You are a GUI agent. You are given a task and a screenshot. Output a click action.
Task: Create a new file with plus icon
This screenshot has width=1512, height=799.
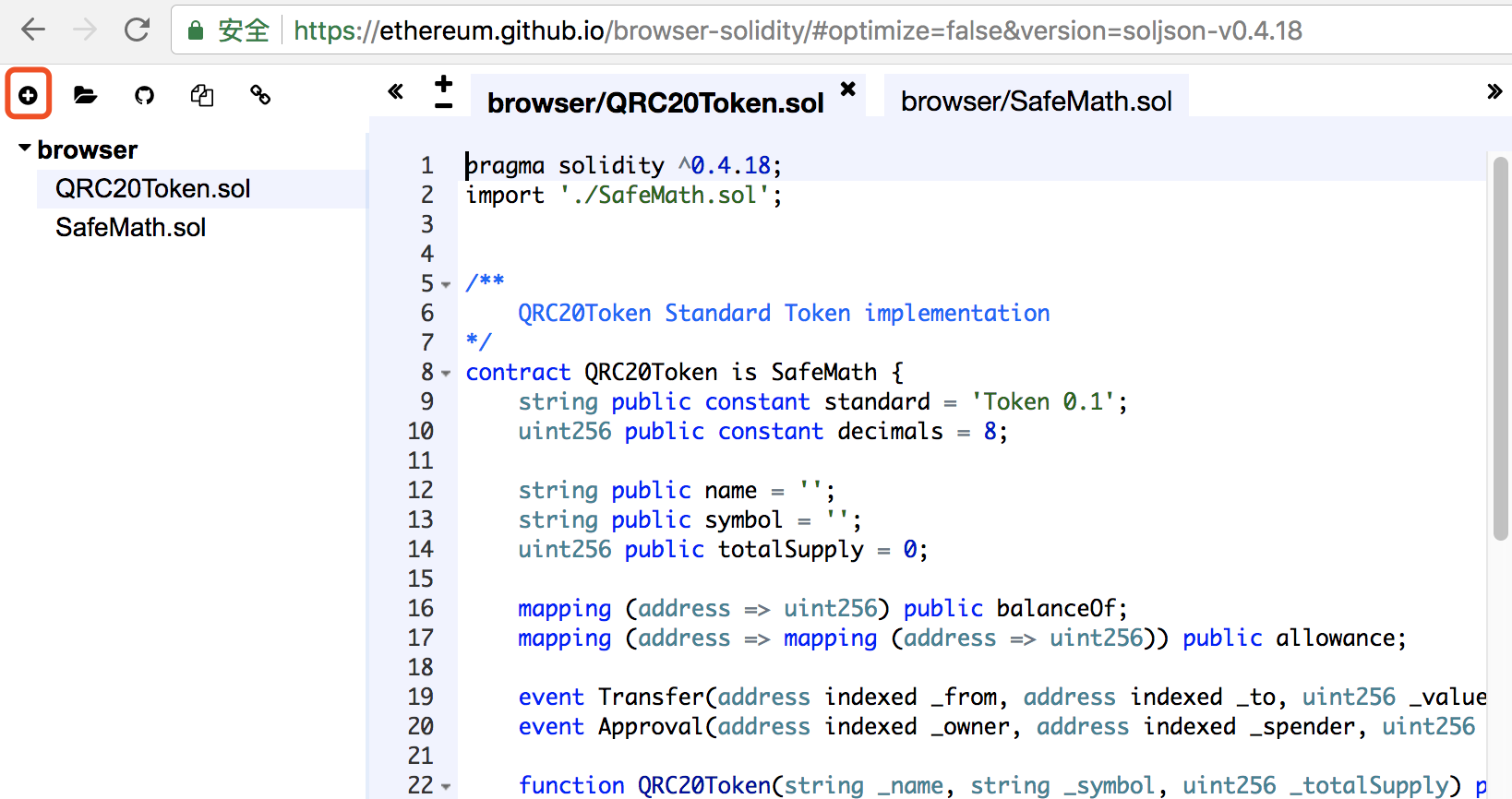click(x=29, y=94)
